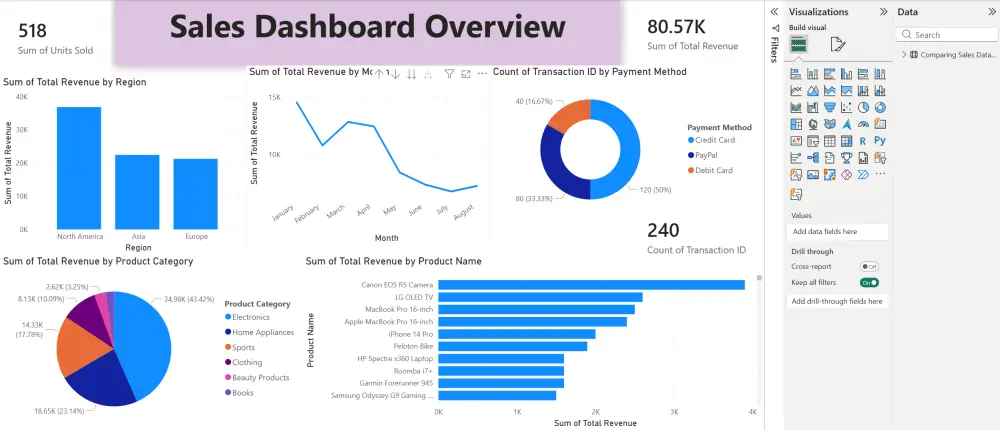The height and width of the screenshot is (430, 1000).
Task: Select the Waterfall chart visual icon
Action: point(812,107)
